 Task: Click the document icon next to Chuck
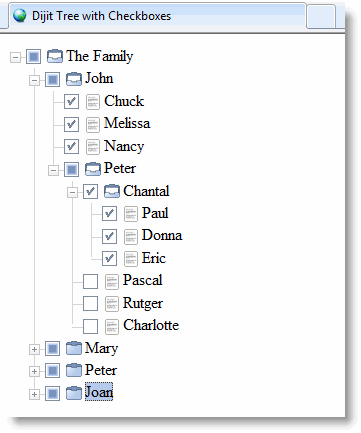click(x=93, y=102)
